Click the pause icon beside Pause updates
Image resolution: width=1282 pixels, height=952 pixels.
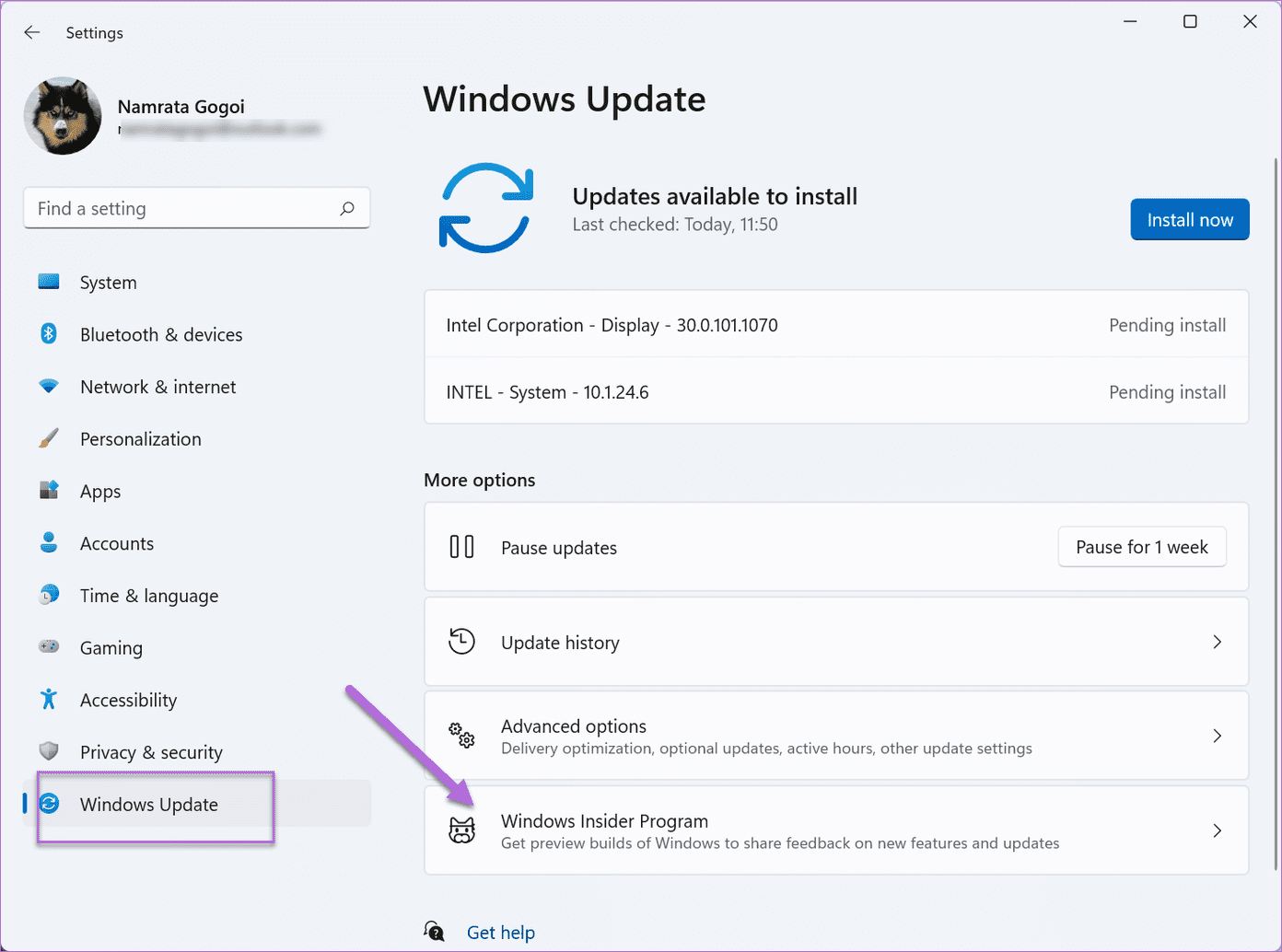461,547
